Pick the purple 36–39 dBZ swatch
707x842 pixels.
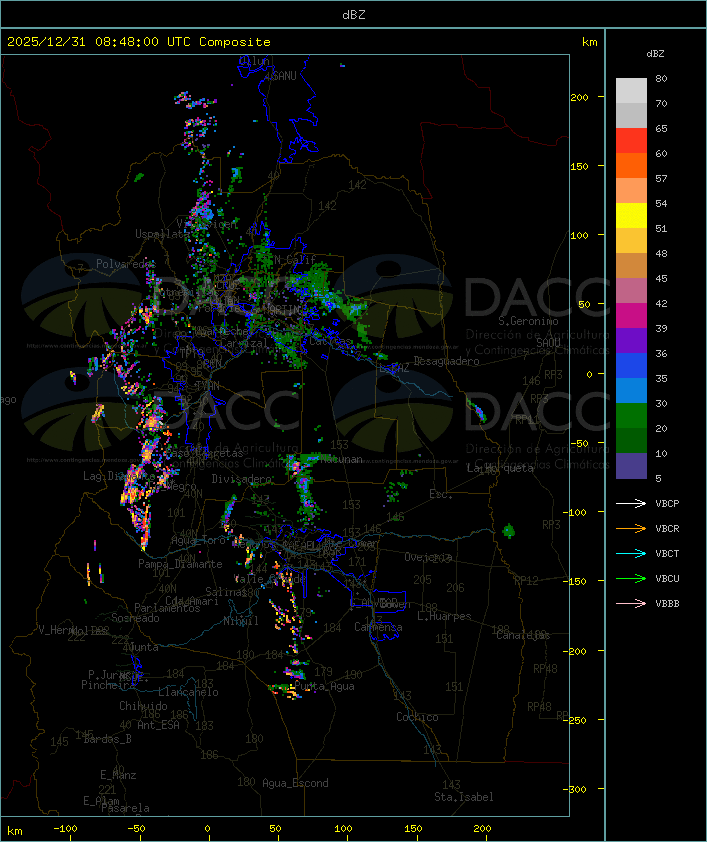[631, 340]
